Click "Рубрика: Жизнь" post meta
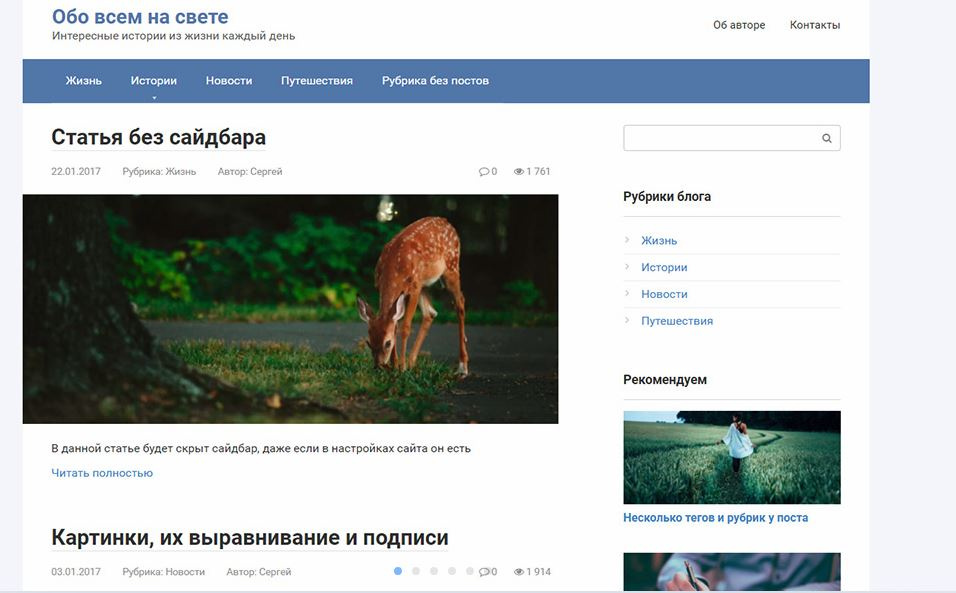This screenshot has width=956, height=593. (159, 172)
